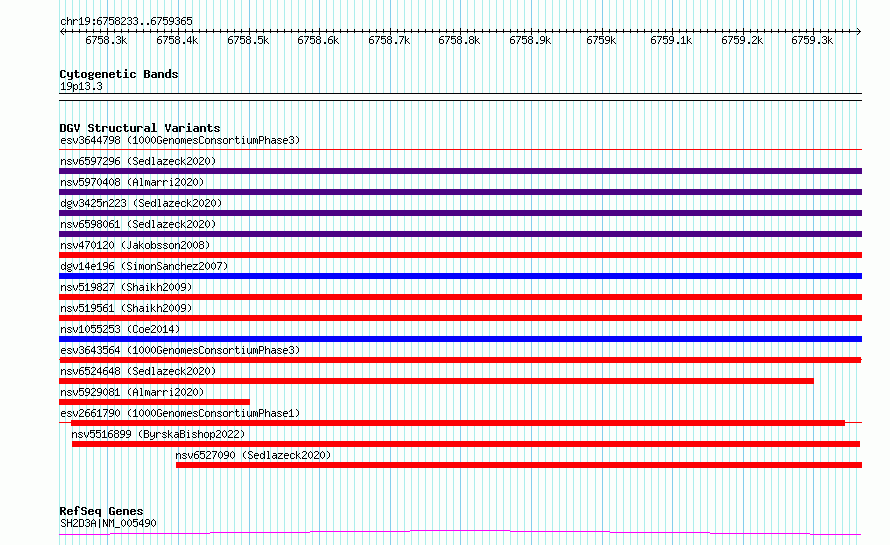Click variant label nsv6598061 (Sedlazeck2020)

pos(138,224)
